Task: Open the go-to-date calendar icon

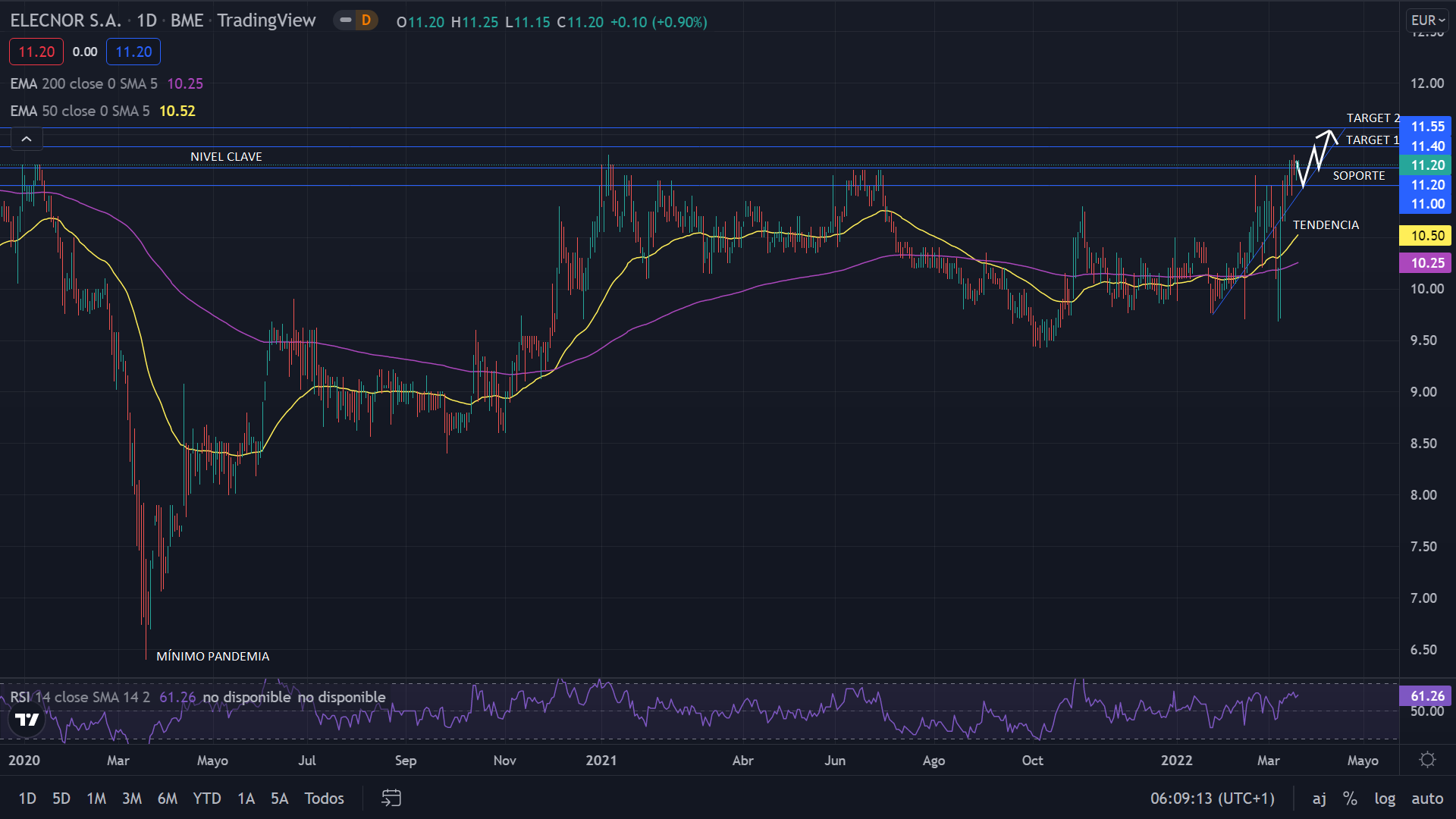Action: (x=391, y=798)
